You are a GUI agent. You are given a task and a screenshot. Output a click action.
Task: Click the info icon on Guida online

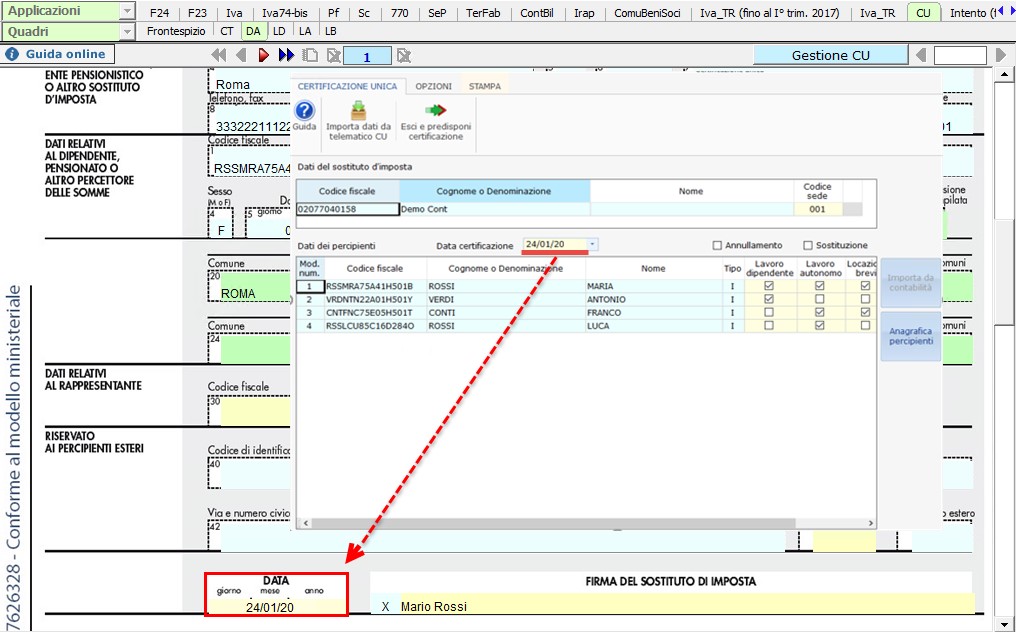[x=12, y=54]
